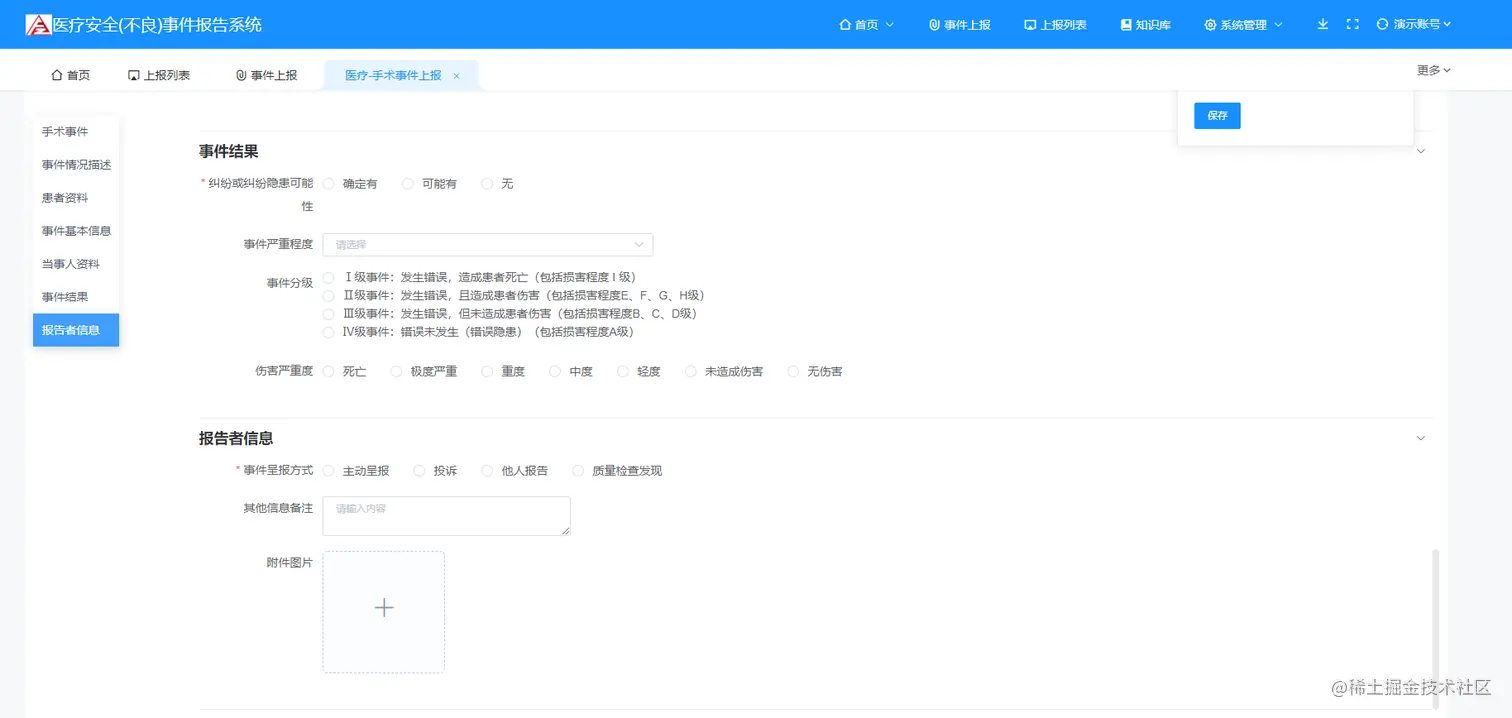Click the 附件图片 upload plus area
Viewport: 1512px width, 718px height.
[x=383, y=608]
